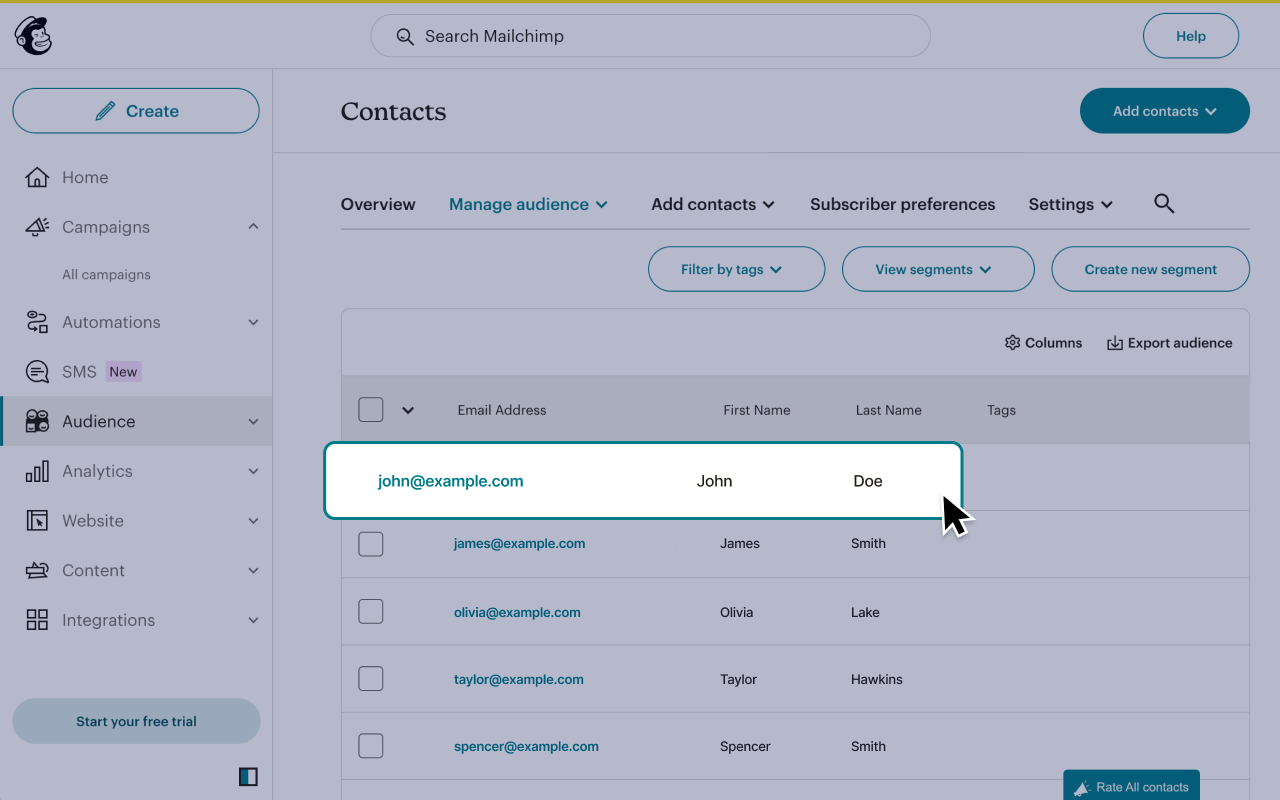Open the Add contacts button dropdown in header
Screen dimensions: 1280x800
[1165, 111]
